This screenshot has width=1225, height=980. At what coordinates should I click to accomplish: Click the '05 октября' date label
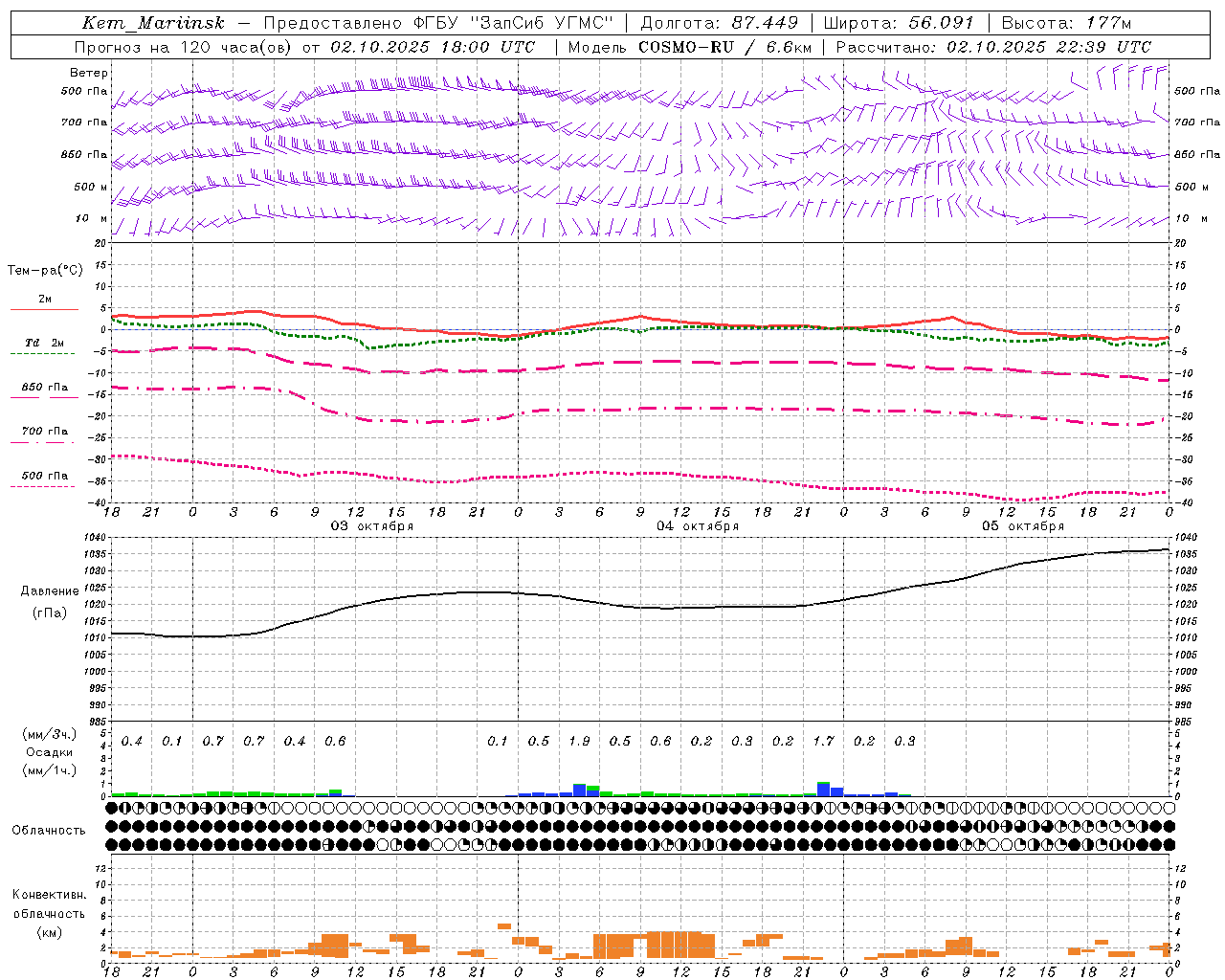coord(1023,526)
